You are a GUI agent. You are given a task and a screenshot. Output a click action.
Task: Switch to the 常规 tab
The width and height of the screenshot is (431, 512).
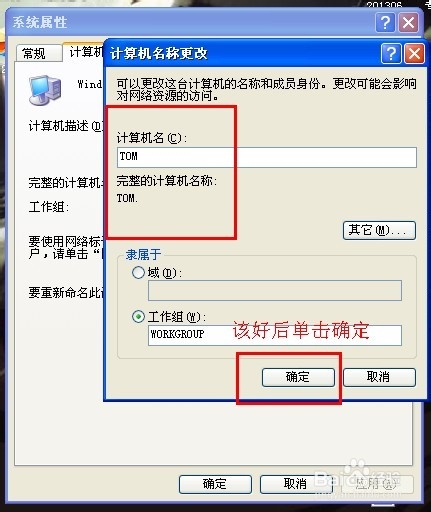coord(39,53)
